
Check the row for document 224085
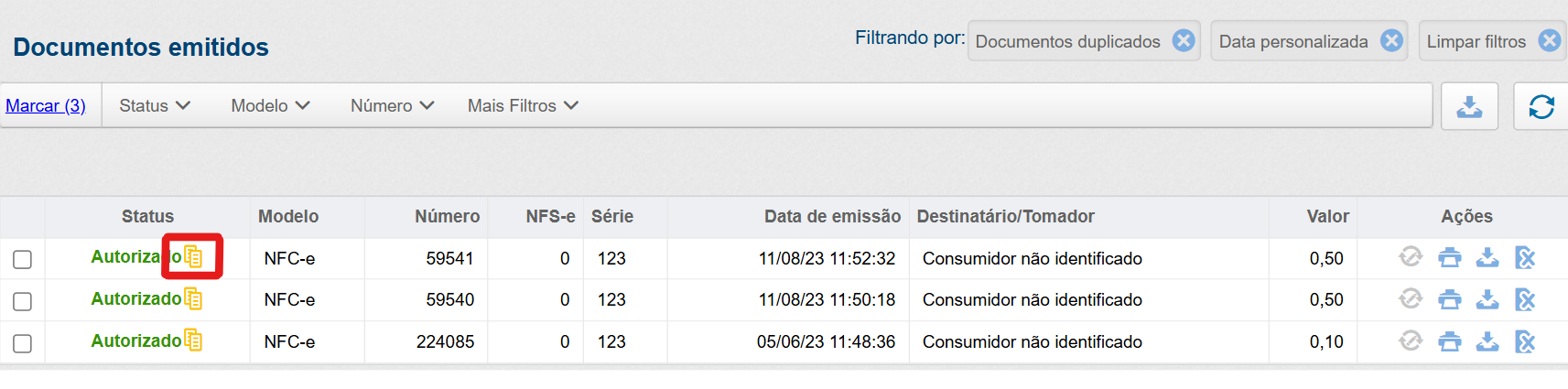(x=23, y=343)
